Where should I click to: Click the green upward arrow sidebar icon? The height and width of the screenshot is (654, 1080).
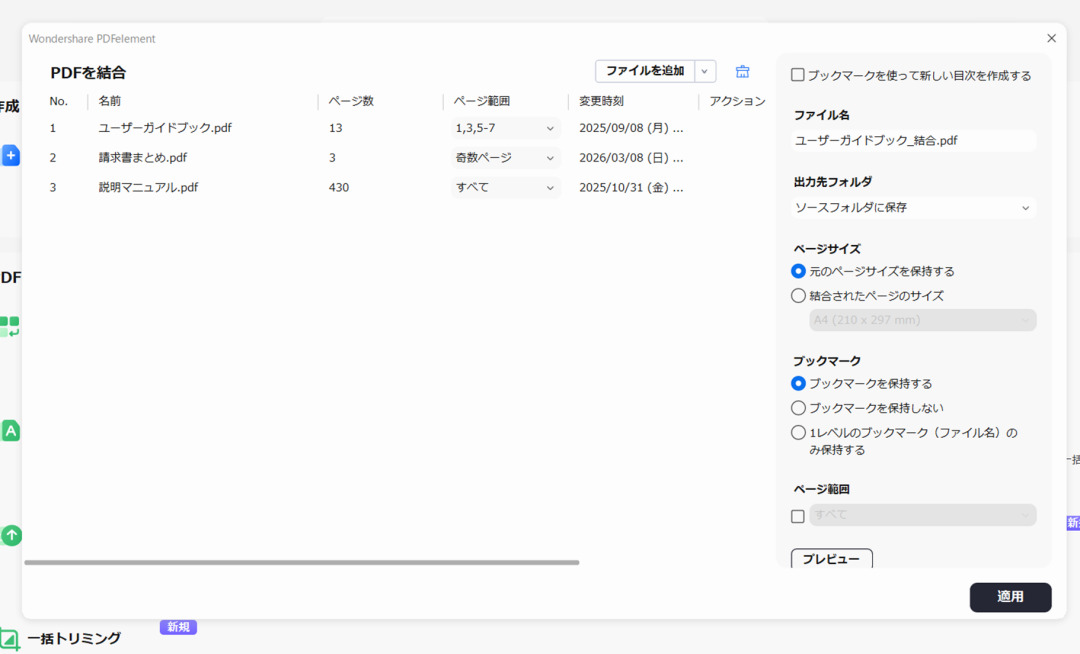[11, 535]
